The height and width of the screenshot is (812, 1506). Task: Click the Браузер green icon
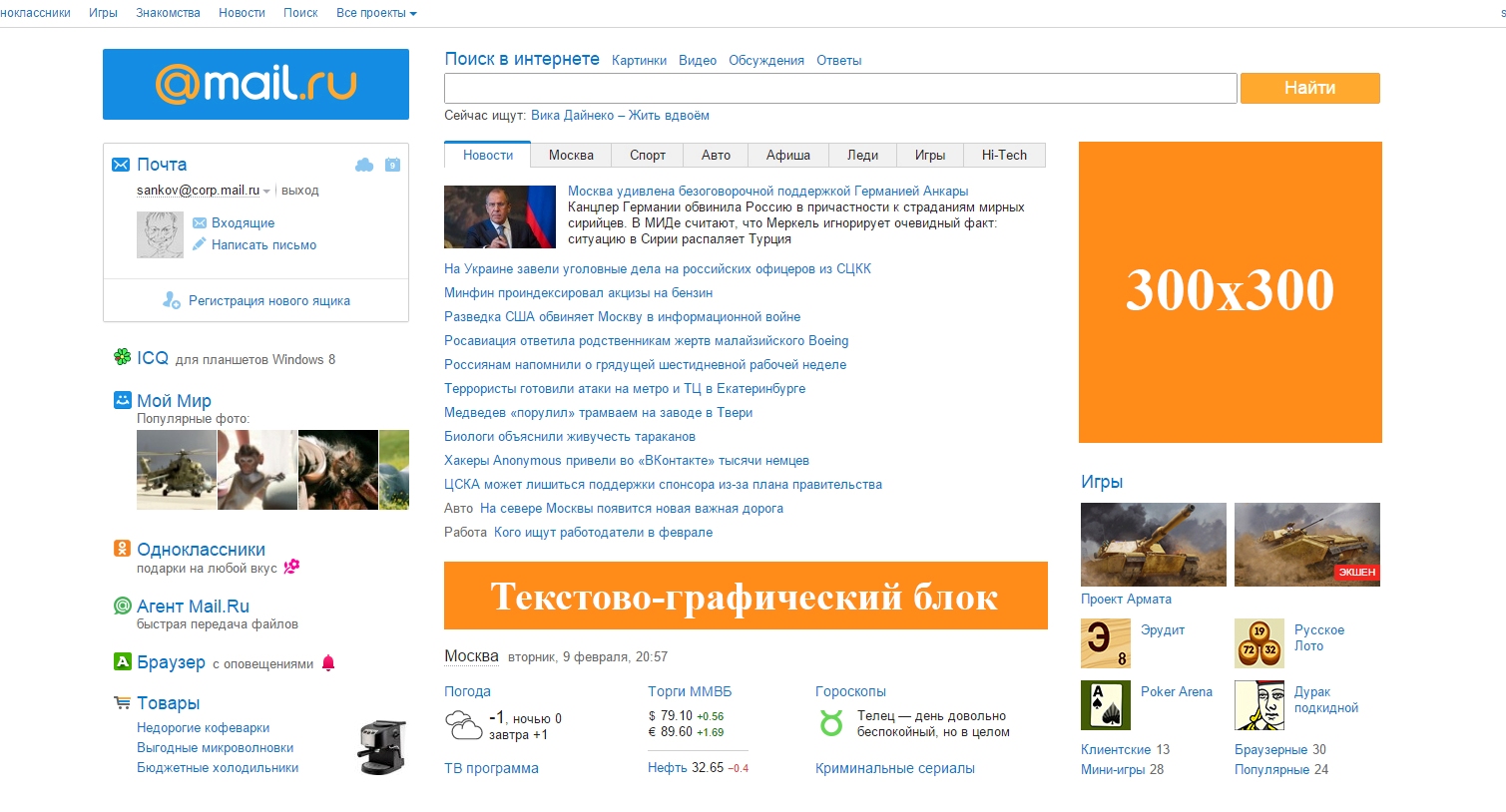pos(122,661)
